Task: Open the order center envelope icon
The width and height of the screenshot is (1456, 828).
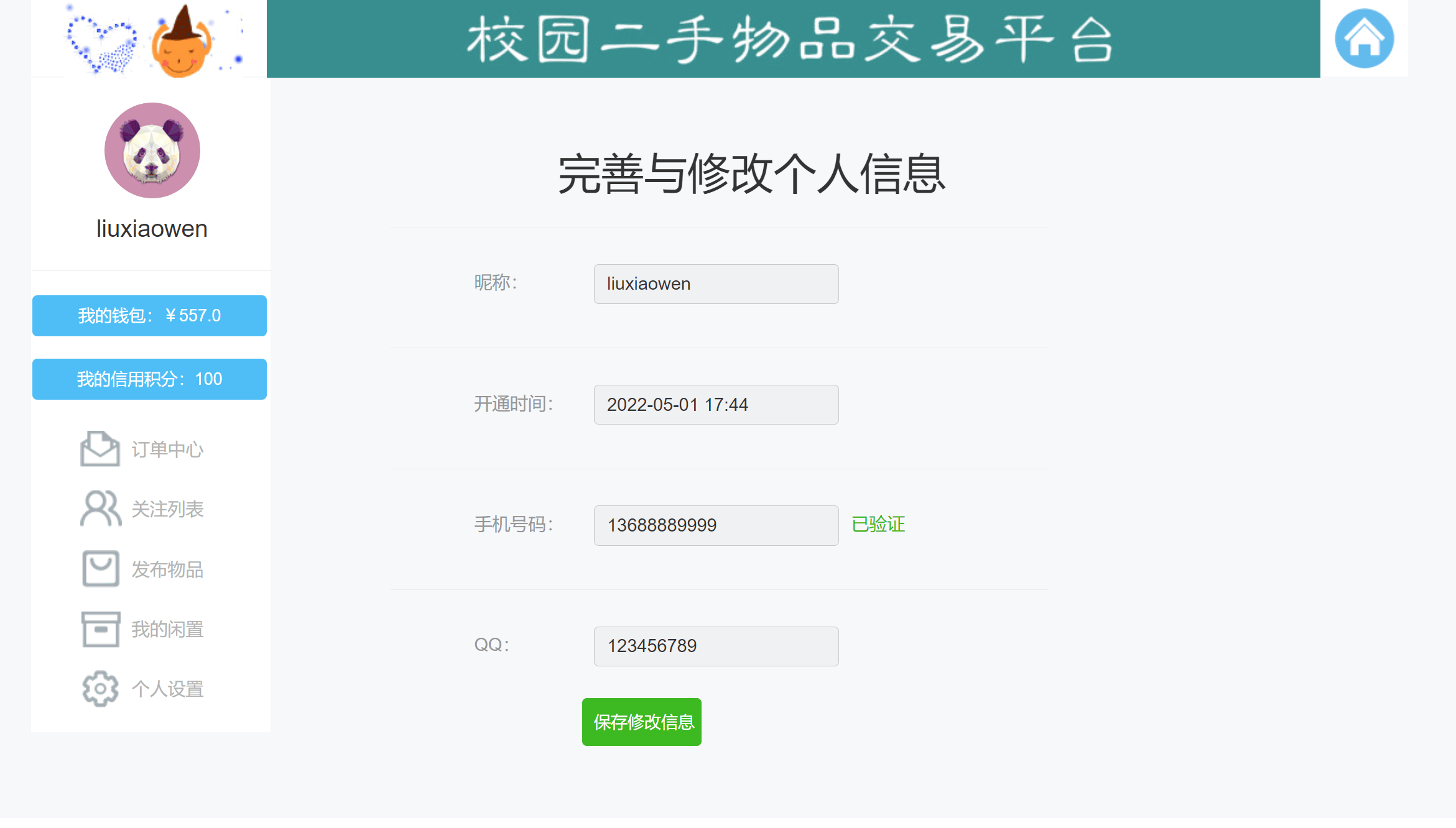Action: coord(100,449)
